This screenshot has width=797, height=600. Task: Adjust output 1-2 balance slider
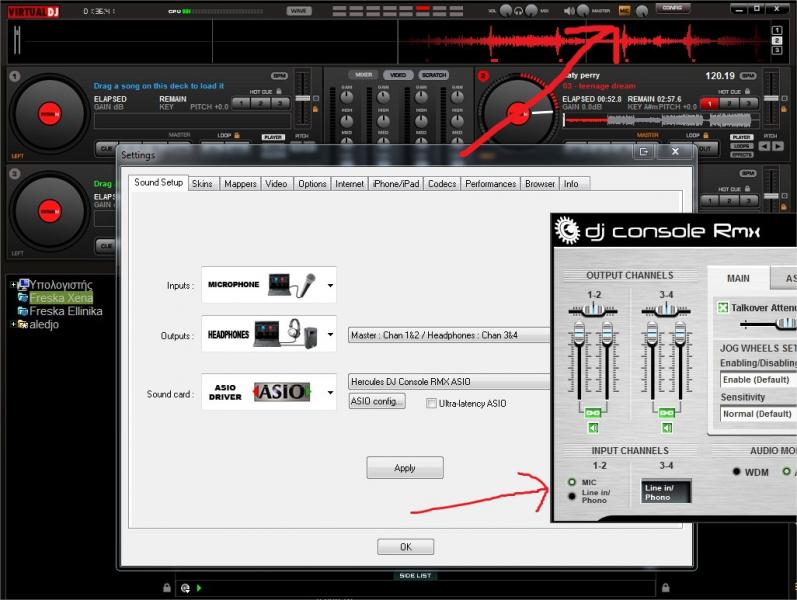coord(593,310)
